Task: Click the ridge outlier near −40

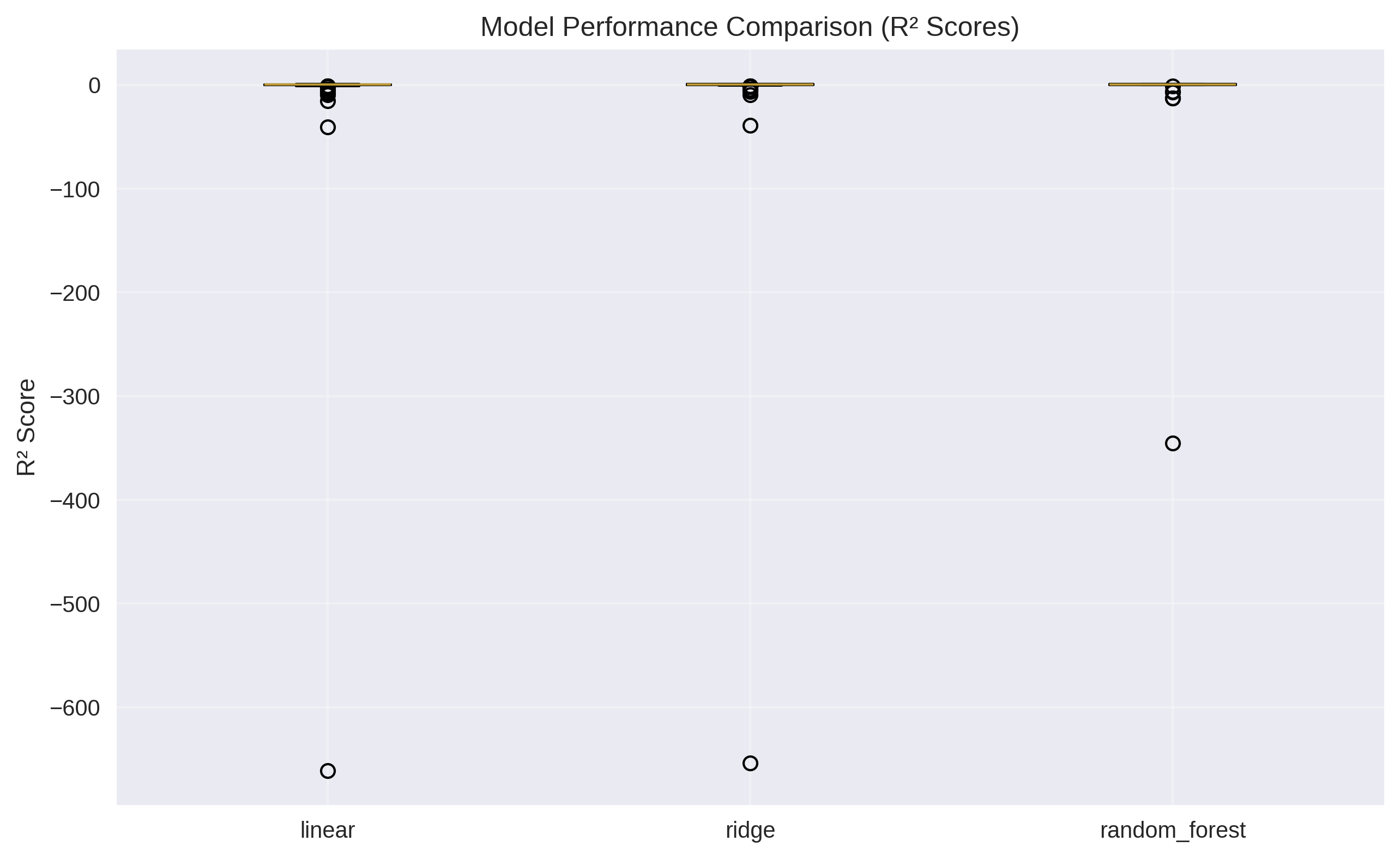Action: click(750, 125)
